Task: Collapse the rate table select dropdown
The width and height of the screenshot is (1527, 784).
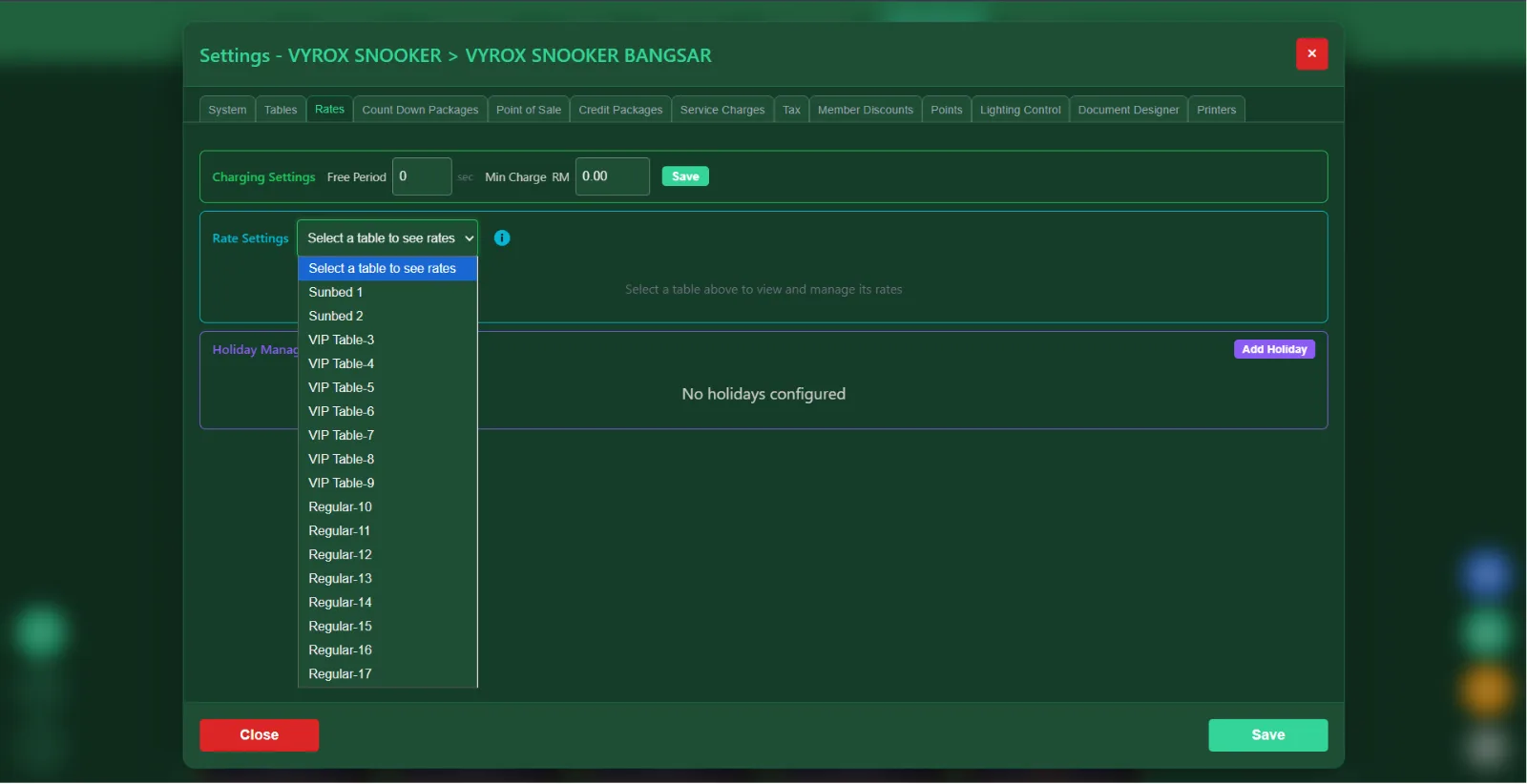Action: coord(387,238)
